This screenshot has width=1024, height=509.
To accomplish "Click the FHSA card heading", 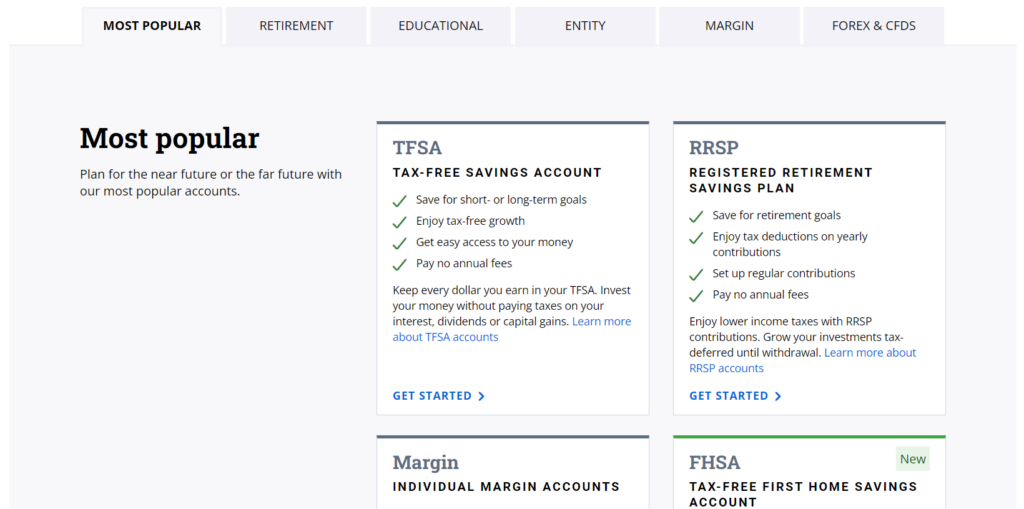I will 714,463.
